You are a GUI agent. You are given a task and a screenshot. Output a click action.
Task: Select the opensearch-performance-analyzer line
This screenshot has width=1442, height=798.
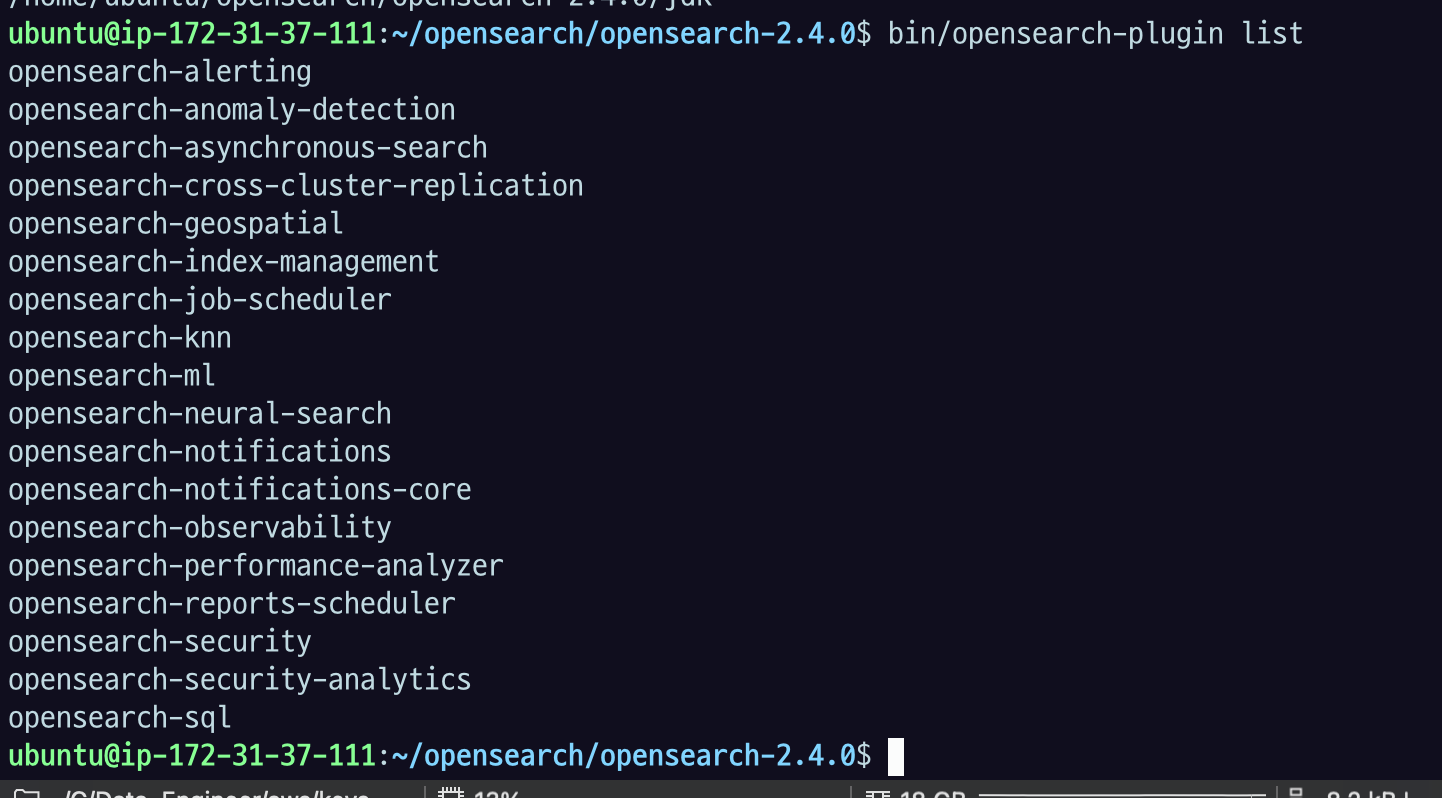click(x=256, y=566)
